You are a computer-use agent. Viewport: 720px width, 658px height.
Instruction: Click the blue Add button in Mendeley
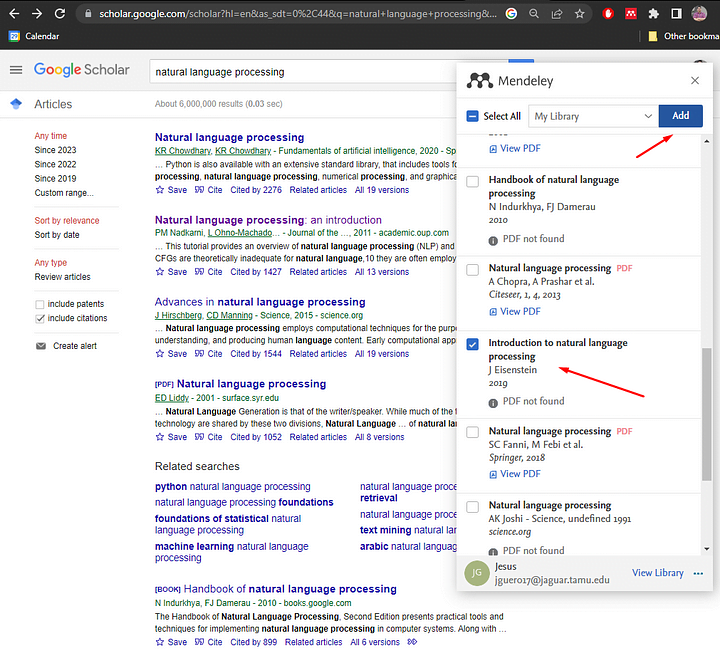680,116
